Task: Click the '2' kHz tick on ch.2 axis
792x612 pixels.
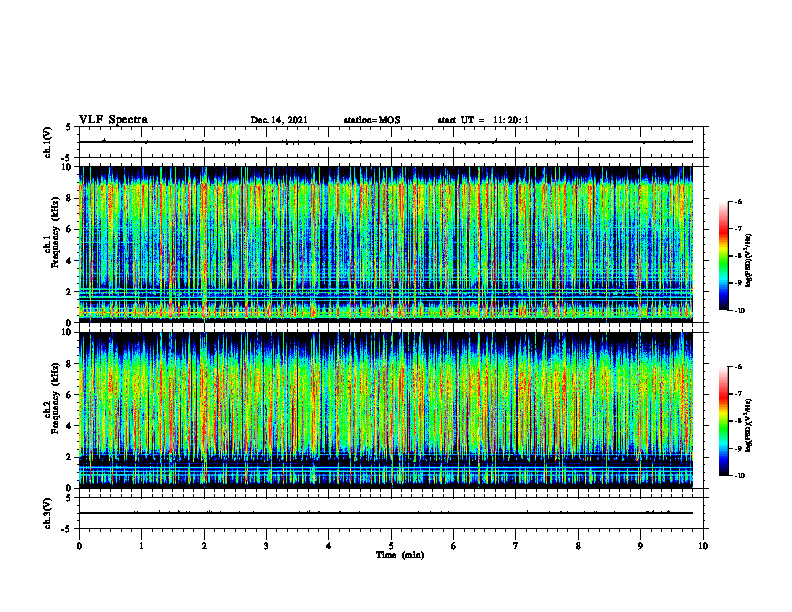Action: (69, 457)
